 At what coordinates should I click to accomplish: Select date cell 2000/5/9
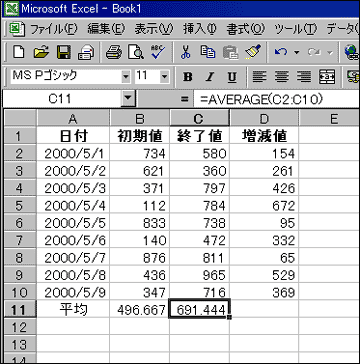pyautogui.click(x=73, y=293)
